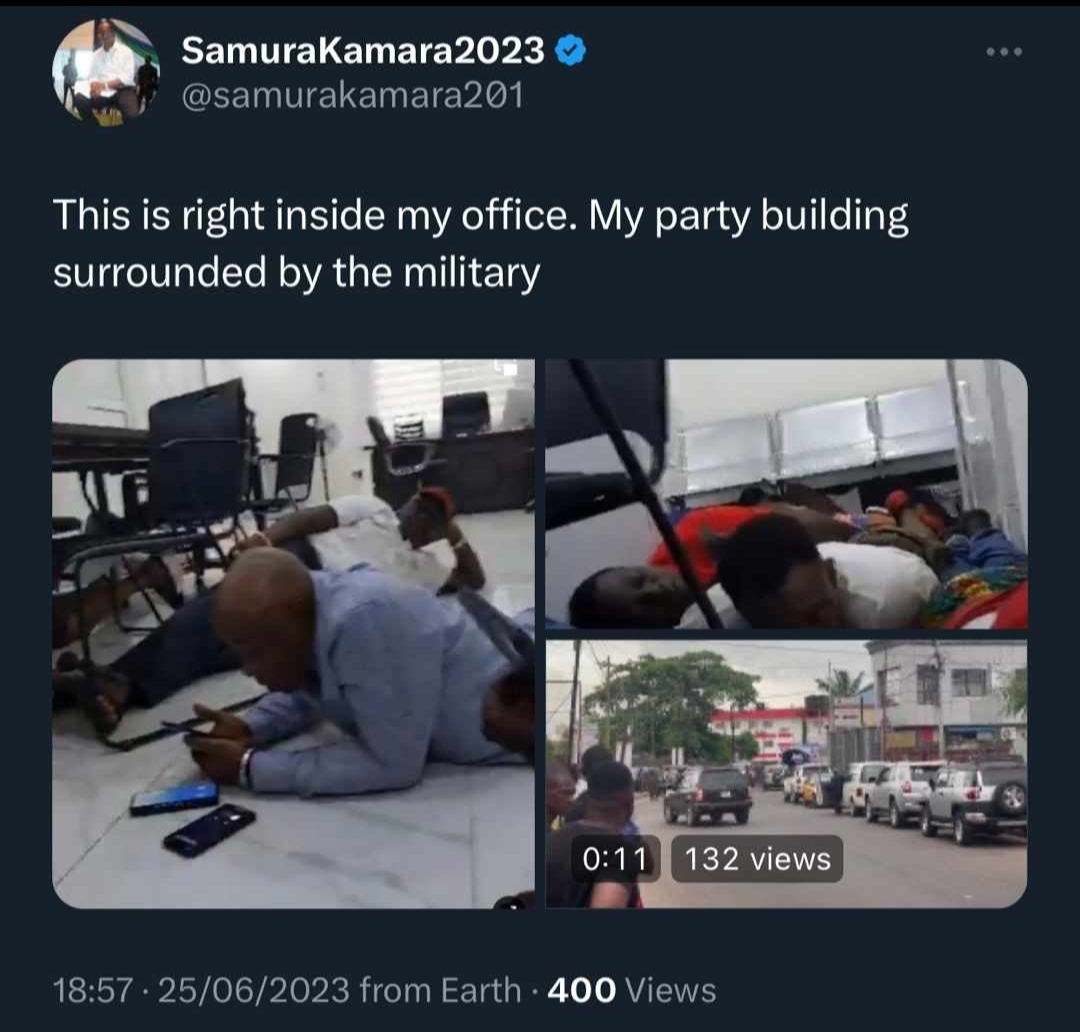This screenshot has height=1032, width=1080.
Task: Click the blue phone on the floor tiles
Action: (173, 798)
